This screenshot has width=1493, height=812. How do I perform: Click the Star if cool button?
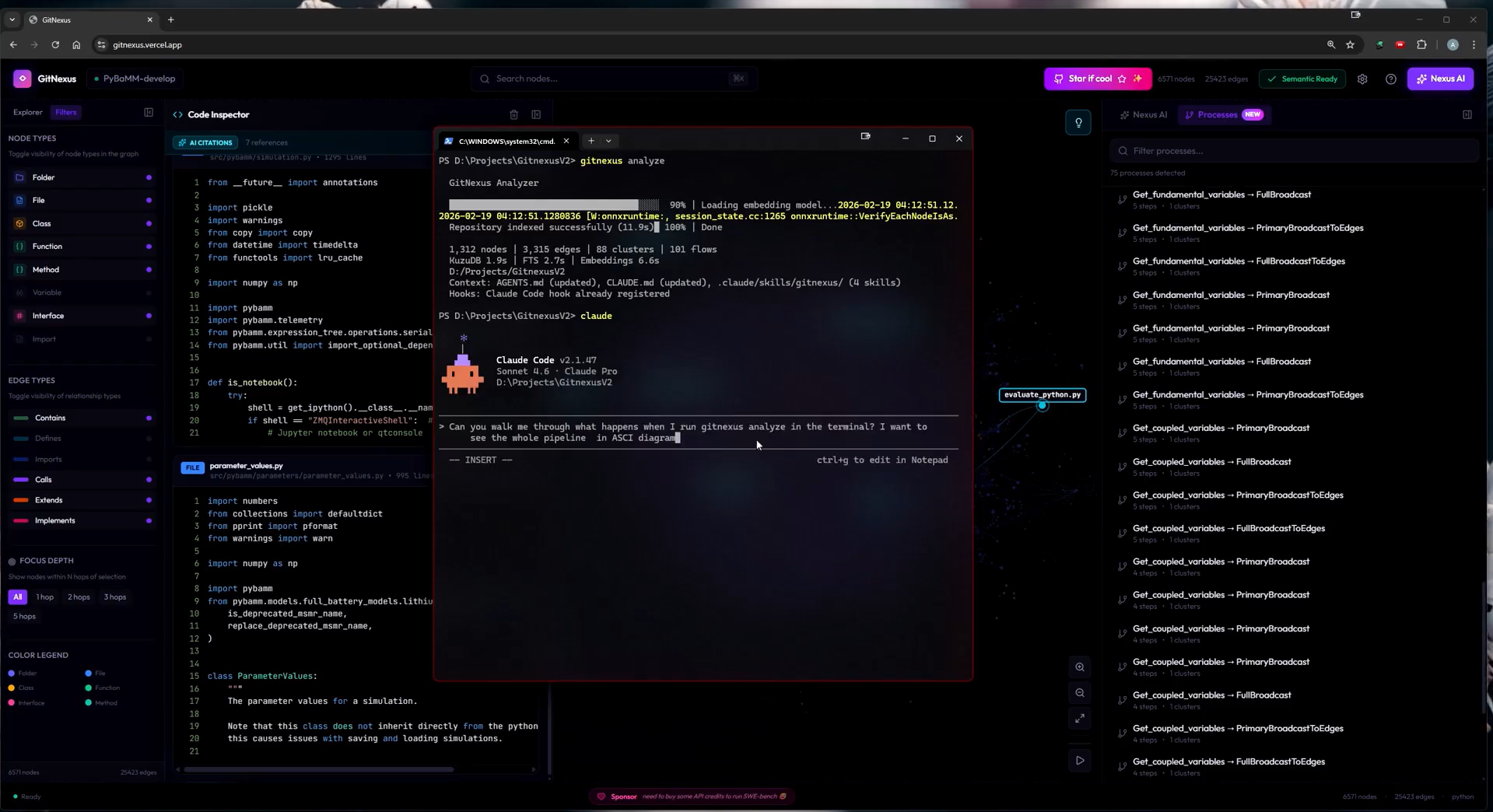[x=1097, y=79]
